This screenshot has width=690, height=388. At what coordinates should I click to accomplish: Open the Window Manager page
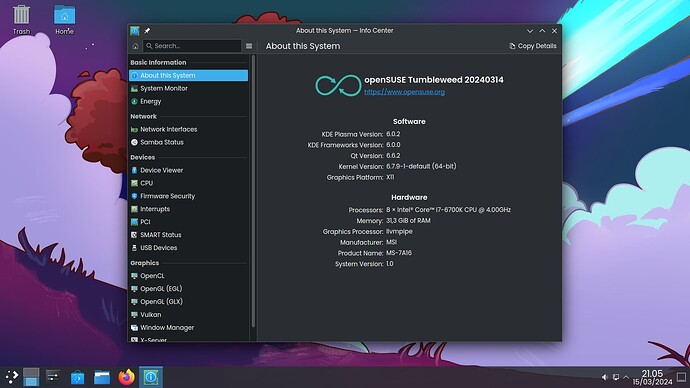click(188, 328)
